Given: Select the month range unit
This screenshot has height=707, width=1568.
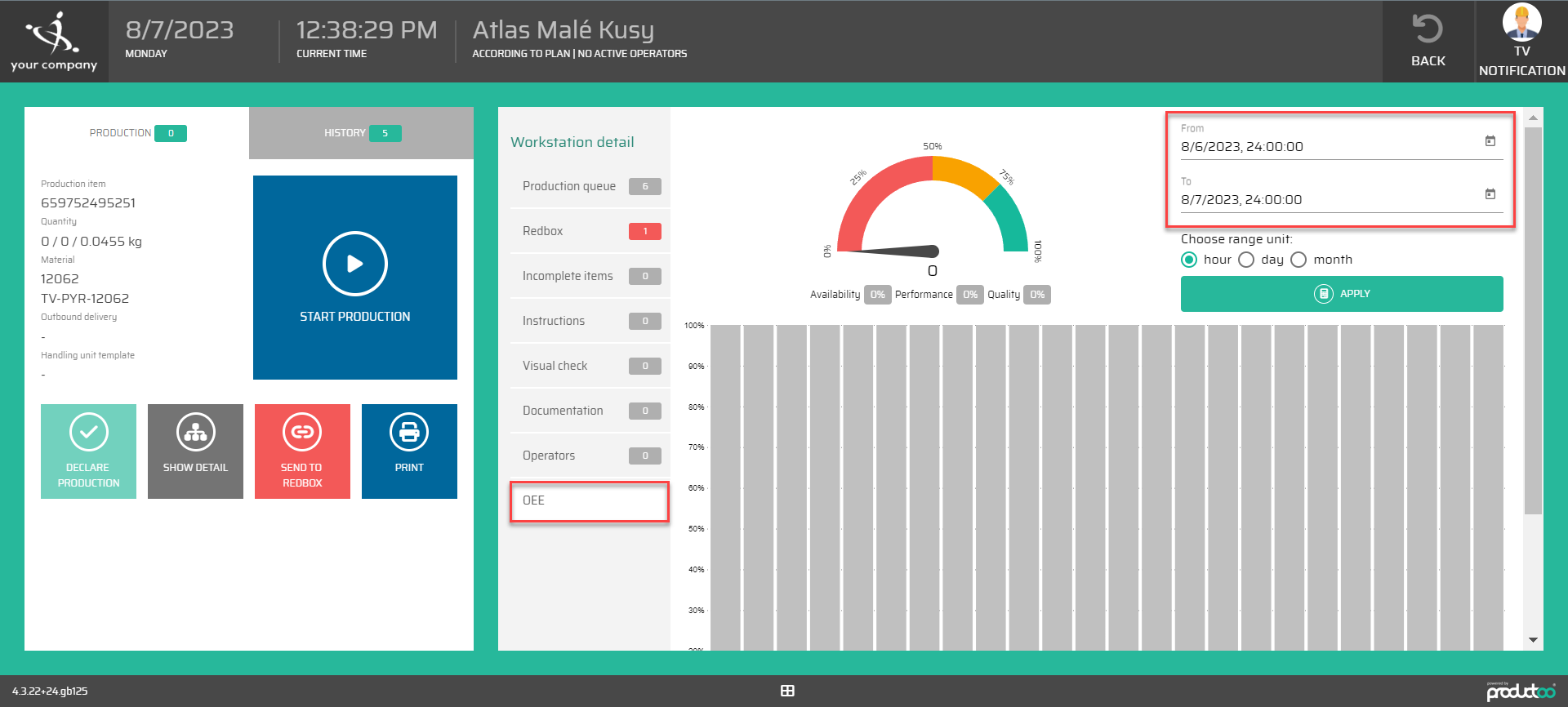Looking at the screenshot, I should click(1299, 260).
